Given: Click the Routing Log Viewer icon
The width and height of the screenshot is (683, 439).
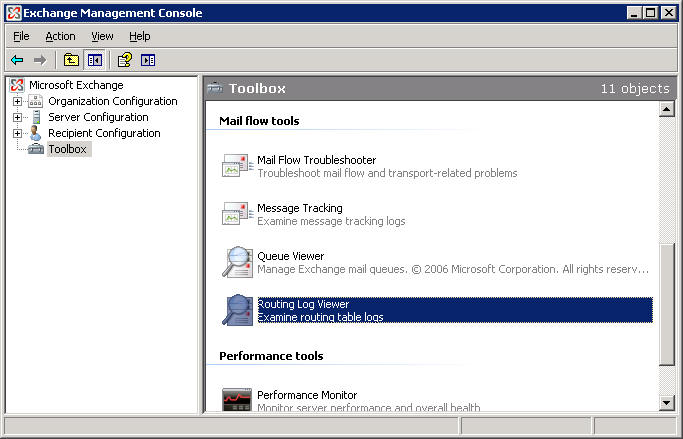Looking at the screenshot, I should [237, 310].
